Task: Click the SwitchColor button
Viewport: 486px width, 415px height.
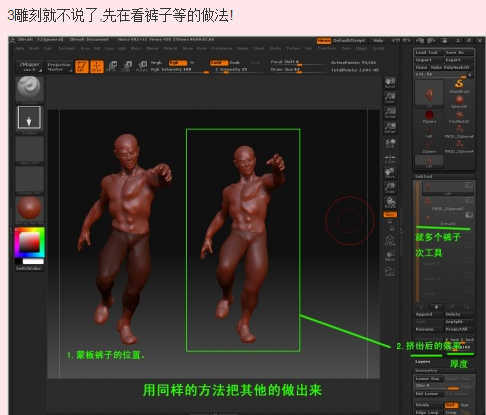Action: pos(29,268)
